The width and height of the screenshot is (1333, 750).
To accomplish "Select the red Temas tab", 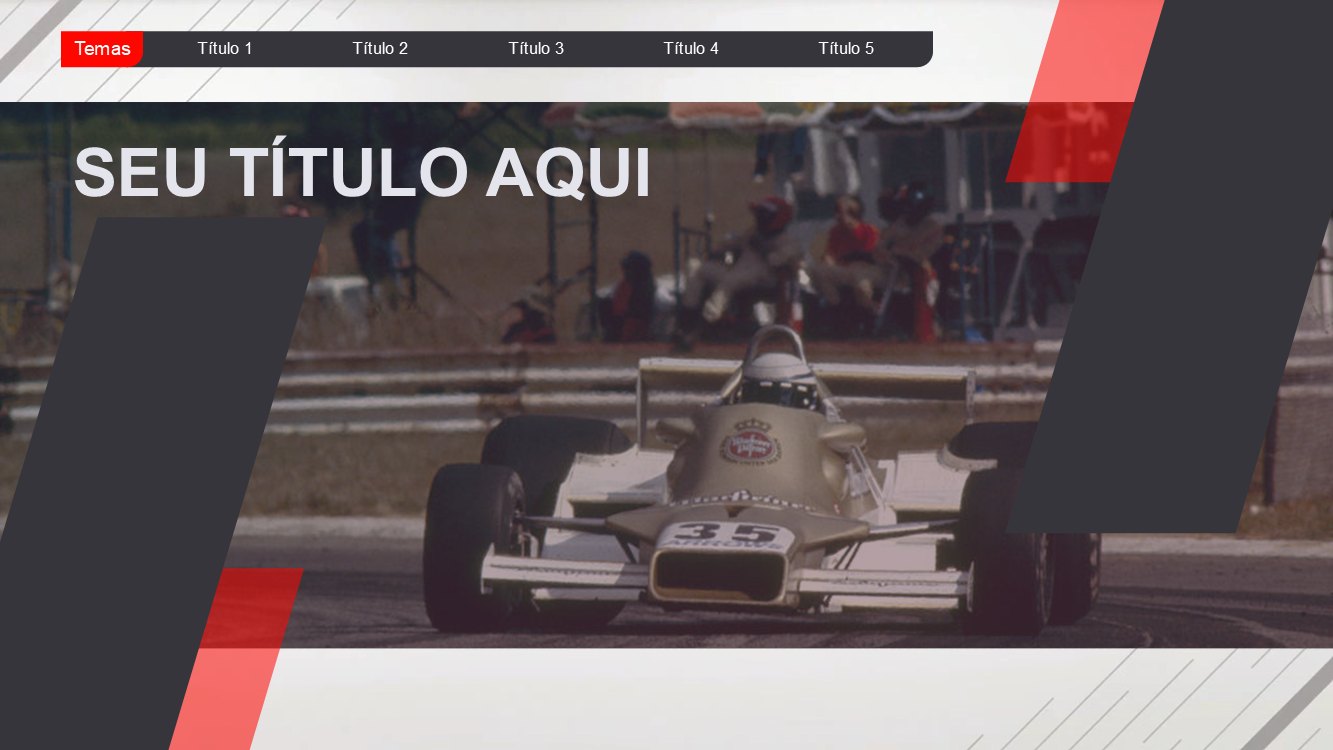I will click(x=102, y=49).
